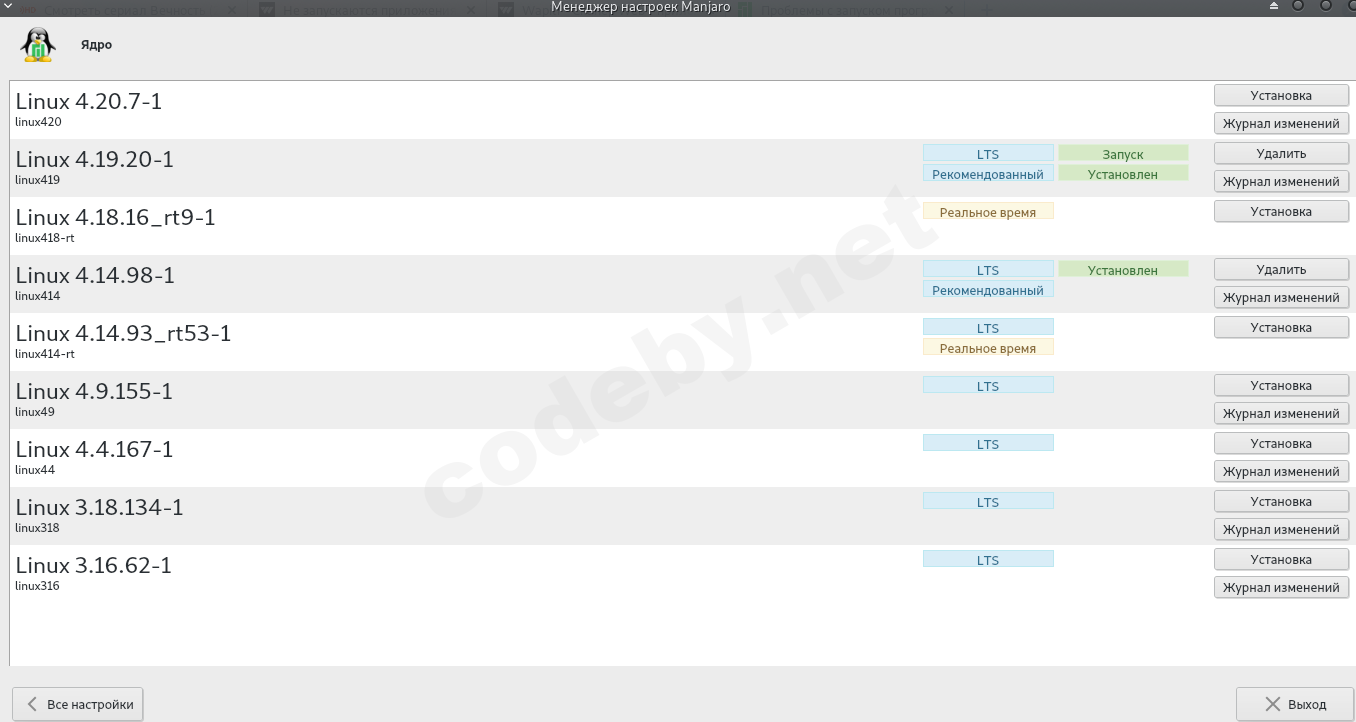
Task: Install Linux 4.20.7-1 kernel
Action: coord(1281,96)
